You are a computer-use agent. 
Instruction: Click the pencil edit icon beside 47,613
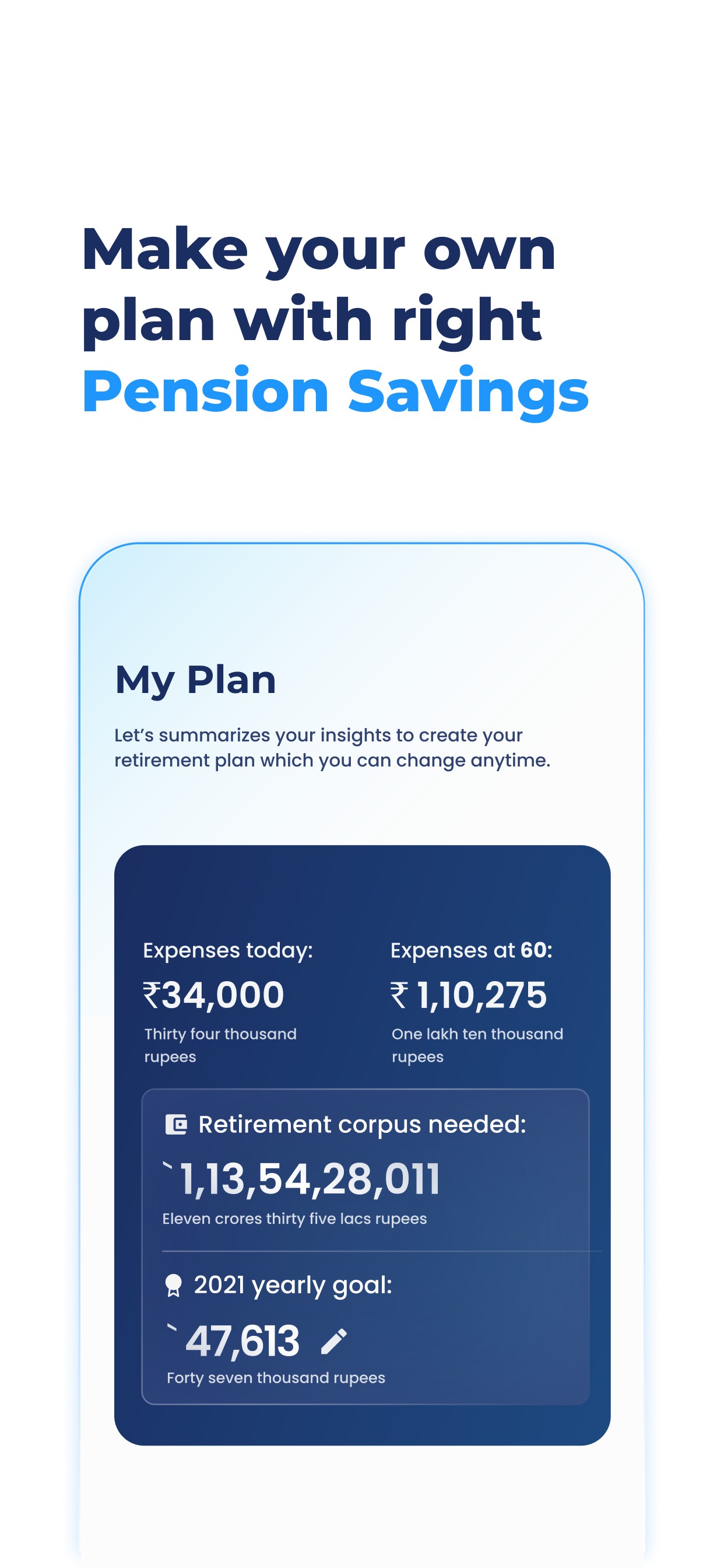click(x=333, y=1341)
